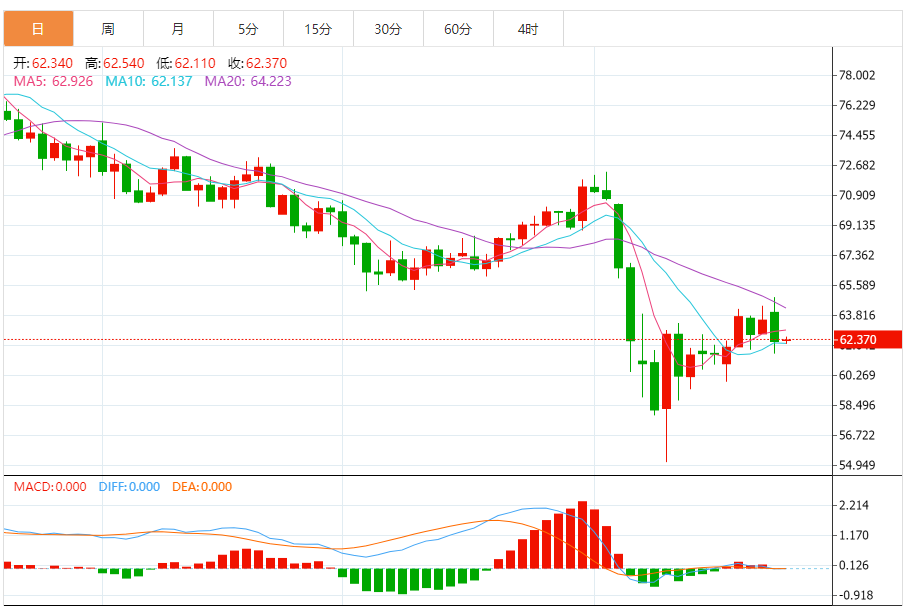The height and width of the screenshot is (606, 908).
Task: Switch to the 月 monthly tab
Action: [x=178, y=28]
